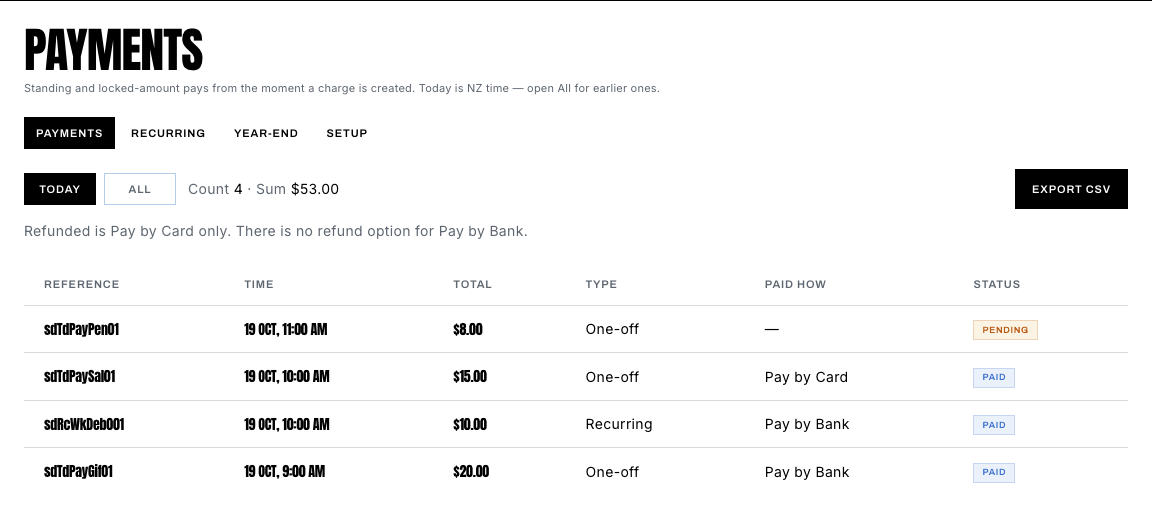
Task: Click Pay by Bank in sdTdPayGif01 row
Action: coord(807,472)
